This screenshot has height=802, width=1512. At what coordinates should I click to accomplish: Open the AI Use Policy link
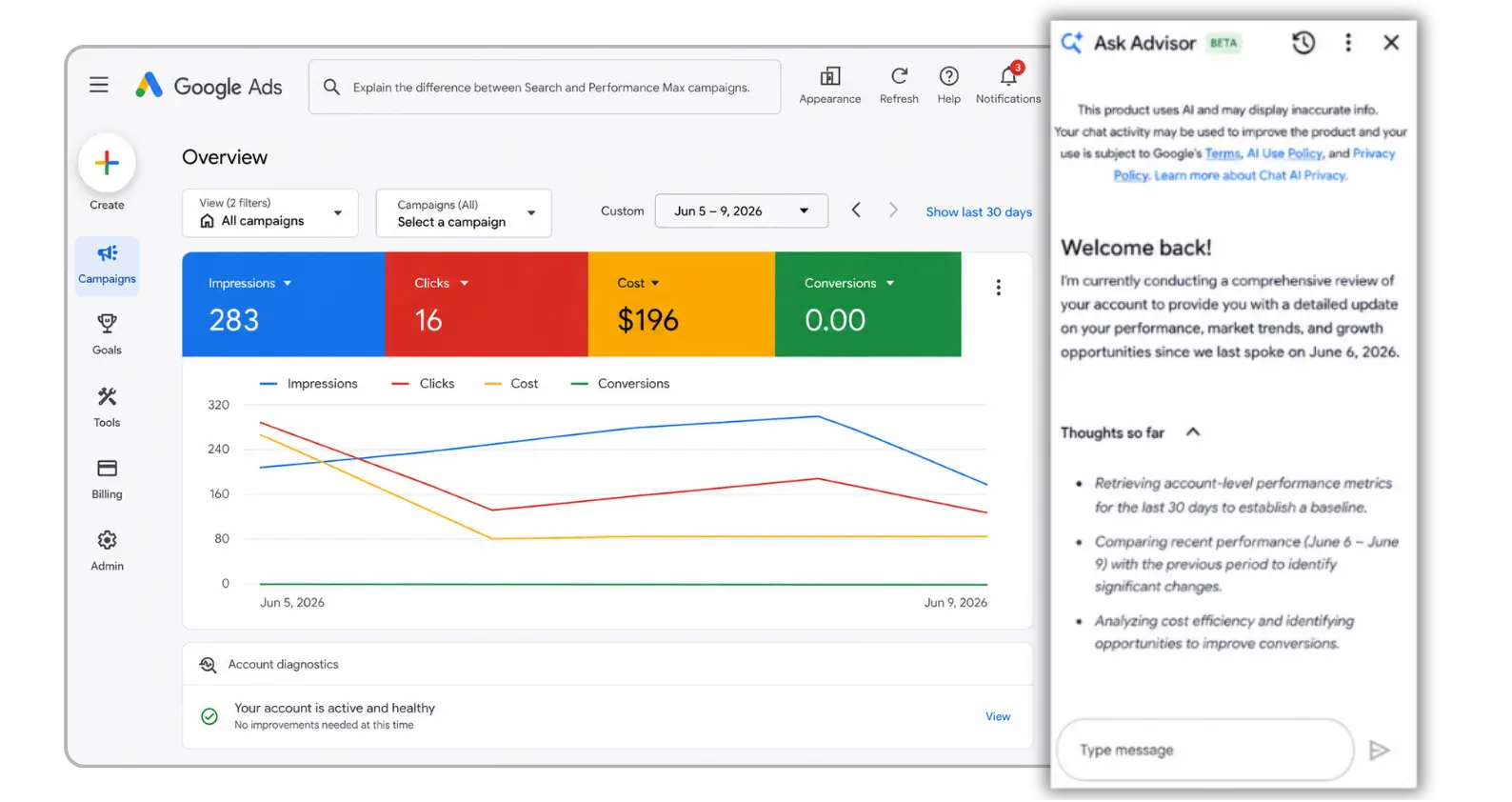(1284, 153)
